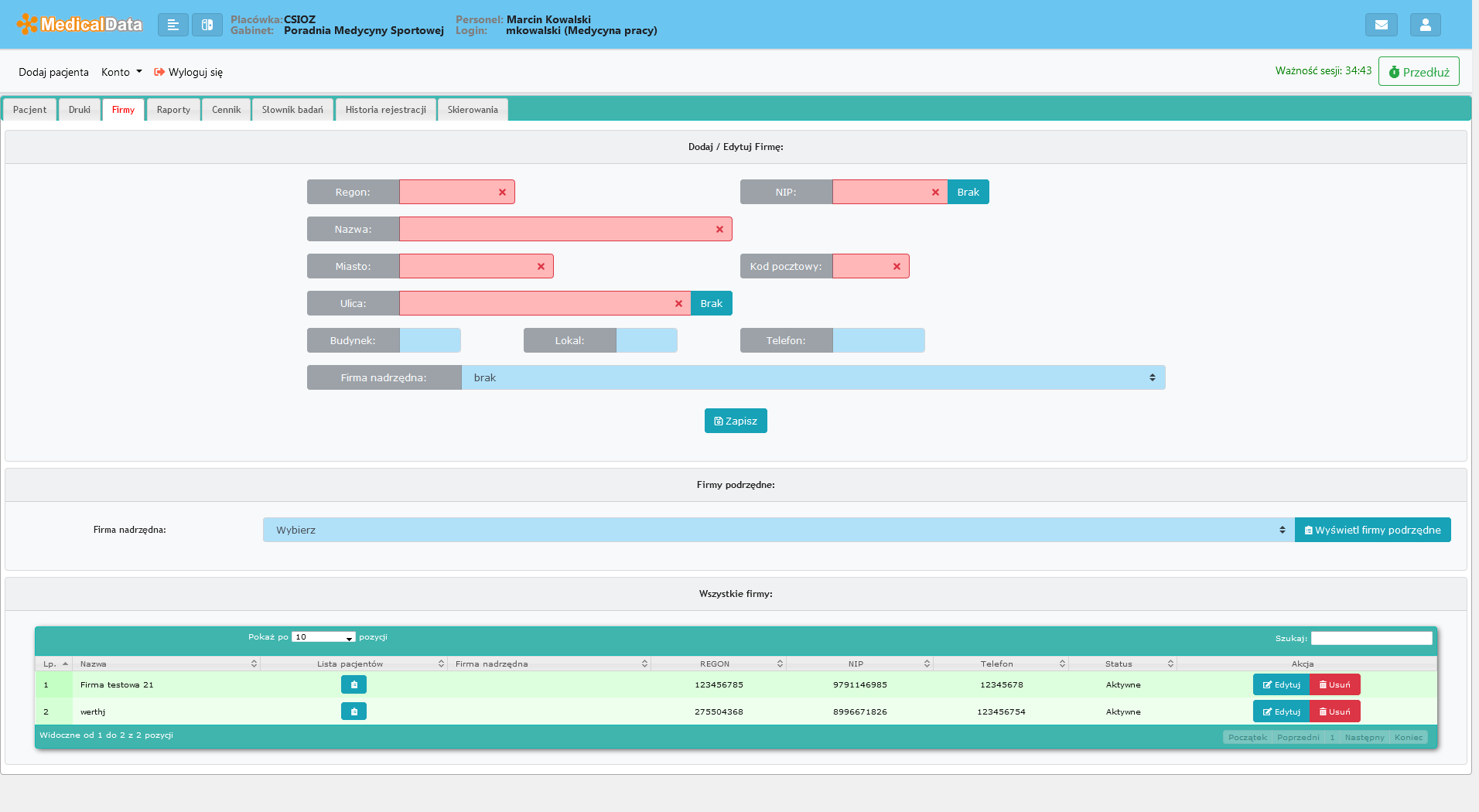Image resolution: width=1479 pixels, height=812 pixels.
Task: Switch to the Raporty tab
Action: point(173,110)
